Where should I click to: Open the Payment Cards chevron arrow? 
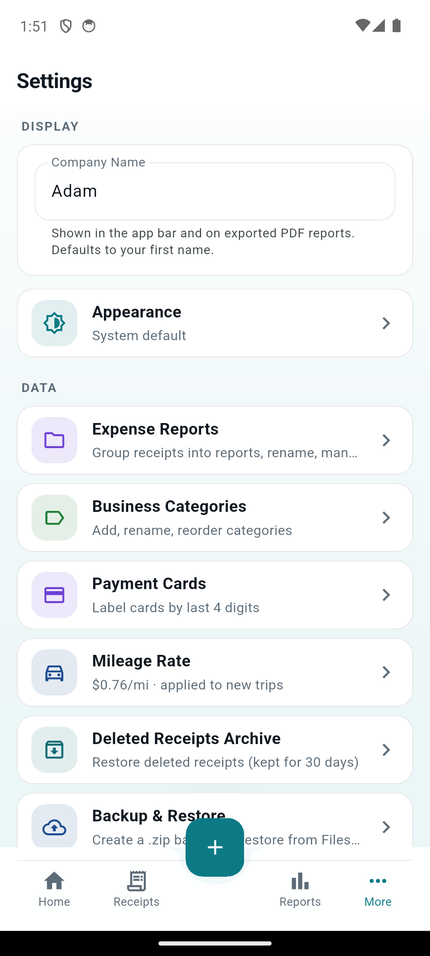(x=386, y=595)
